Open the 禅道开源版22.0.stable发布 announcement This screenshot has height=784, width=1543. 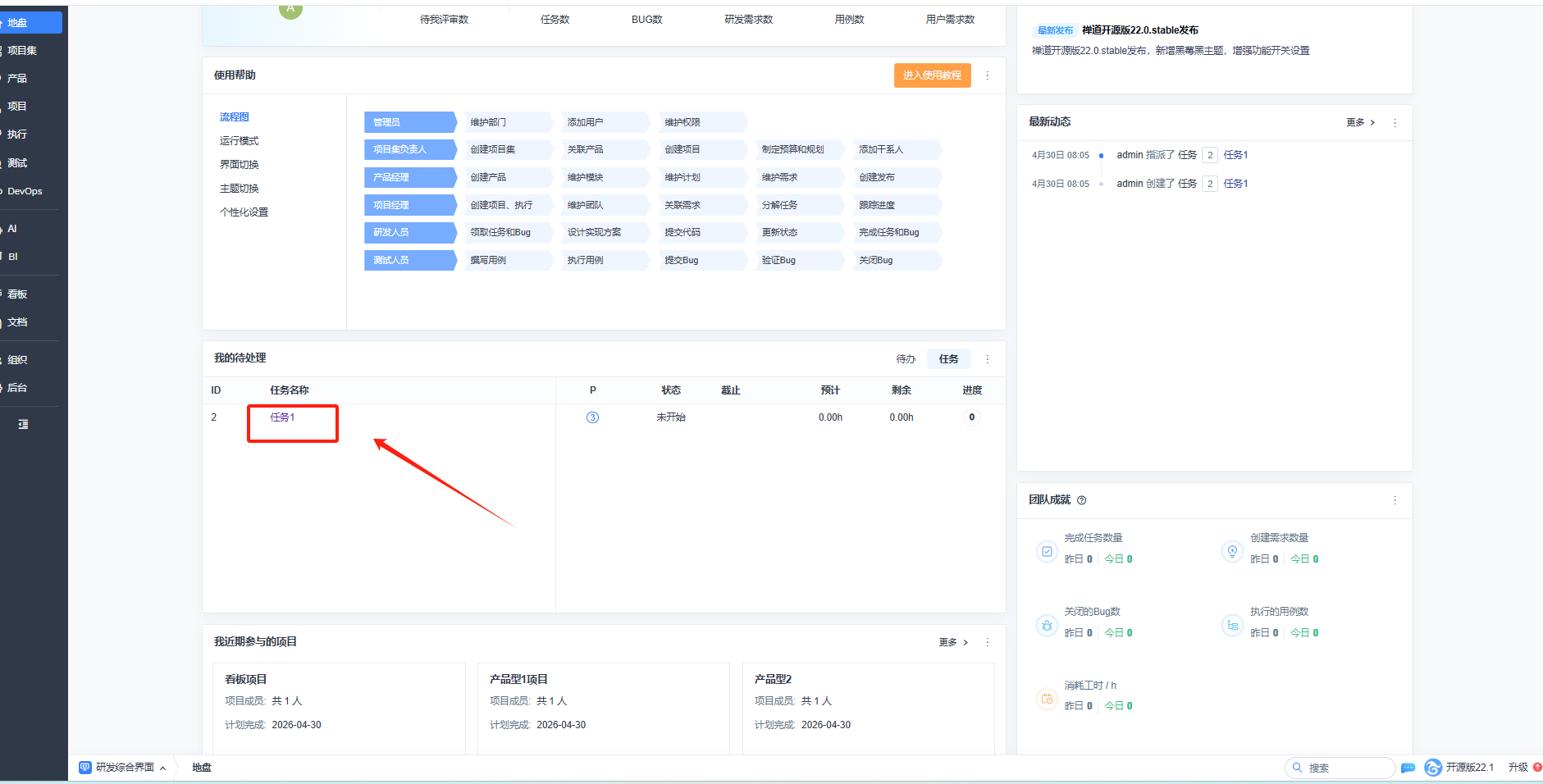1140,30
